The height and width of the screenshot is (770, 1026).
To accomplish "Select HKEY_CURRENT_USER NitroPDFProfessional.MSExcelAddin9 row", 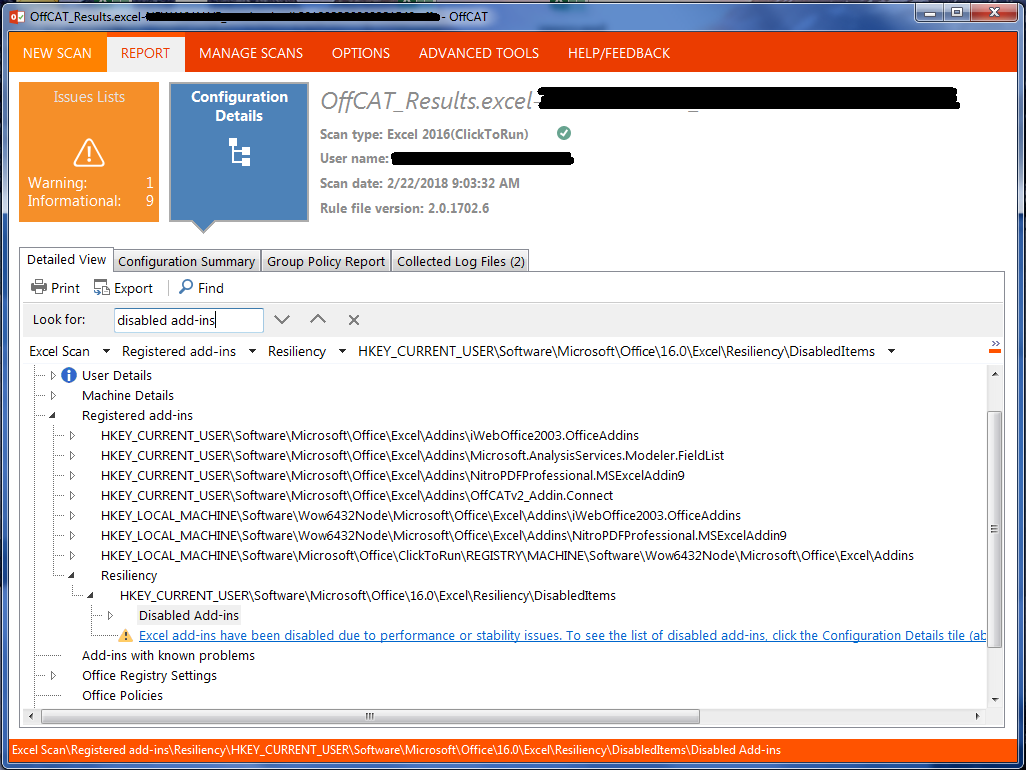I will [393, 476].
